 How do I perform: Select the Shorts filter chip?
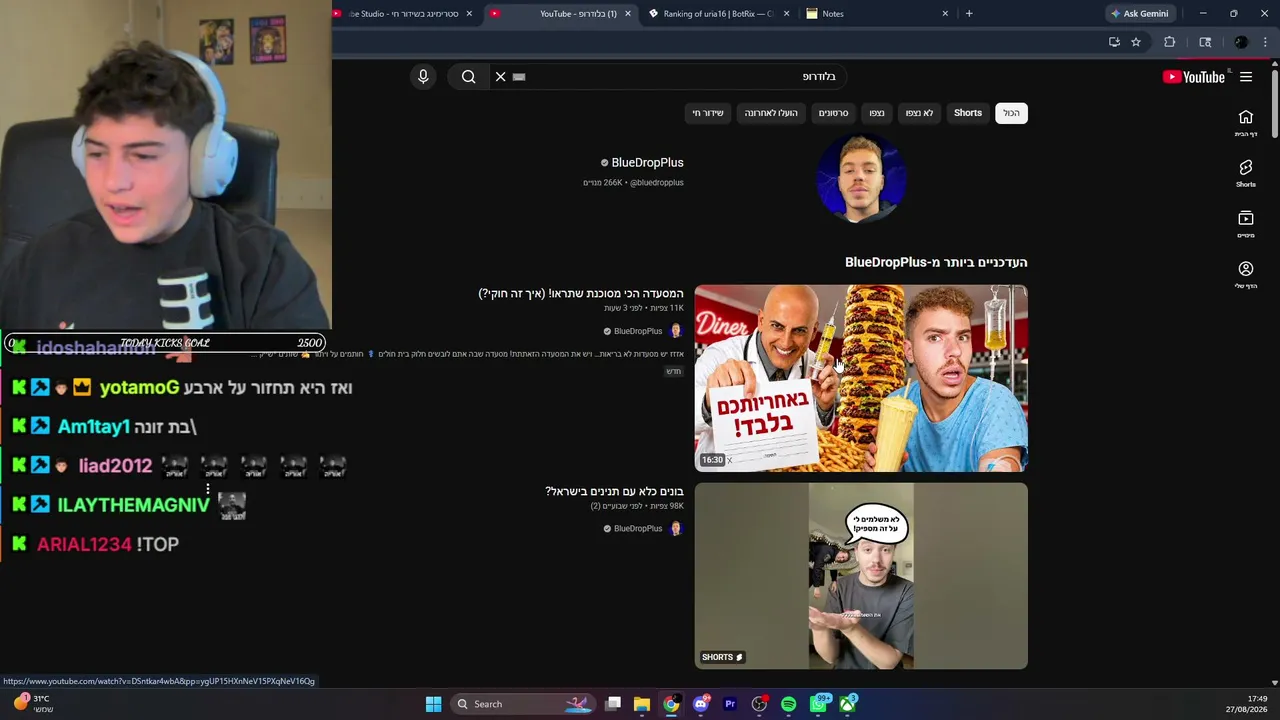pyautogui.click(x=968, y=113)
